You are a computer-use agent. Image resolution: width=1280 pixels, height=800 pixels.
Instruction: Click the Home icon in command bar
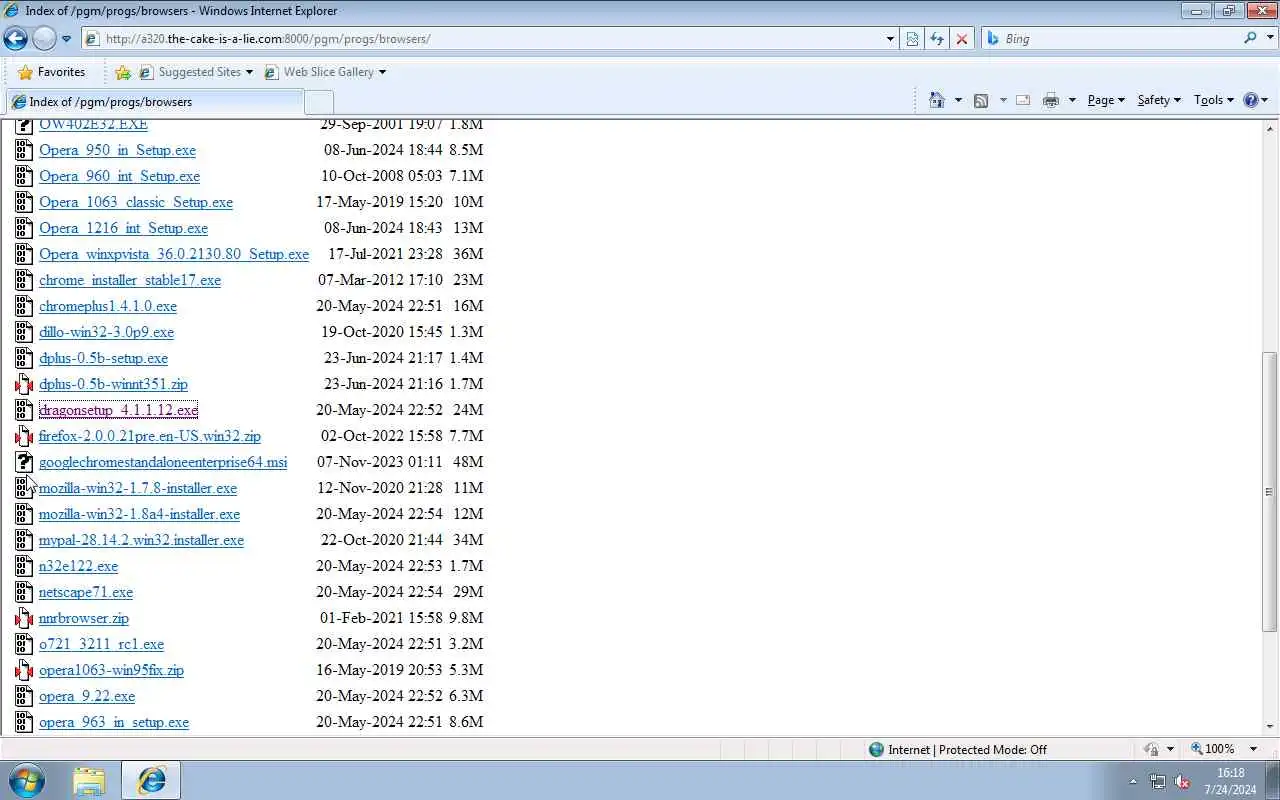937,100
